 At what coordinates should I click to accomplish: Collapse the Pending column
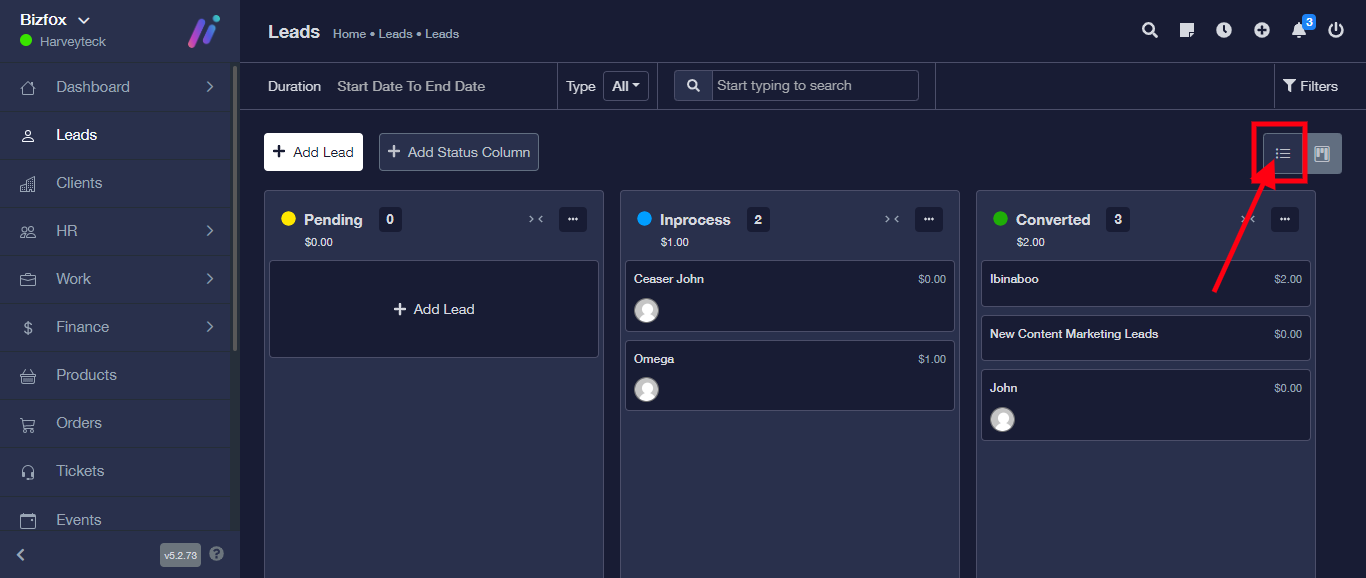pyautogui.click(x=536, y=220)
